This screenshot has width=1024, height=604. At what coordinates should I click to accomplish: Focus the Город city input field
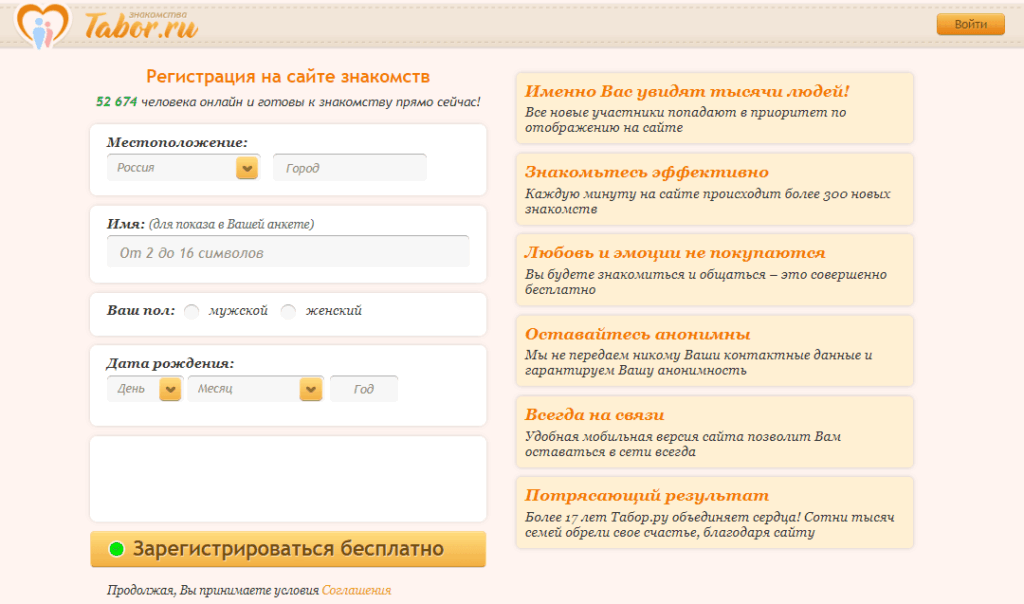350,168
